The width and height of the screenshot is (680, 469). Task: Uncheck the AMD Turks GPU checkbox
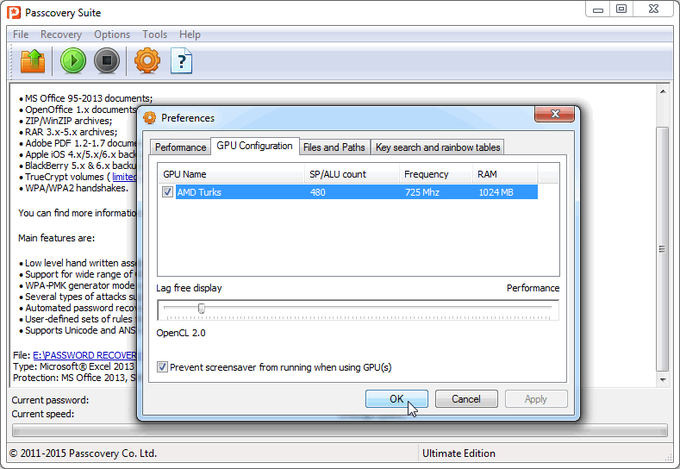tap(167, 192)
